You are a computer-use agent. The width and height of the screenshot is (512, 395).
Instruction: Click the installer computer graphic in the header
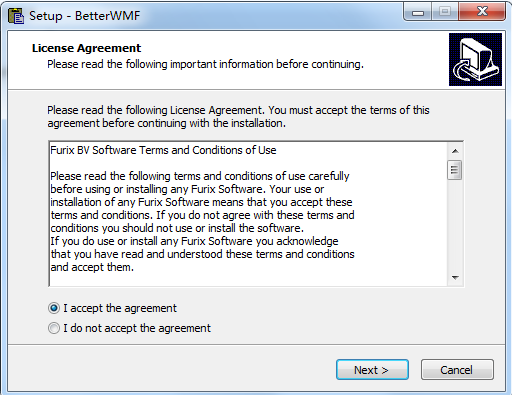(475, 59)
